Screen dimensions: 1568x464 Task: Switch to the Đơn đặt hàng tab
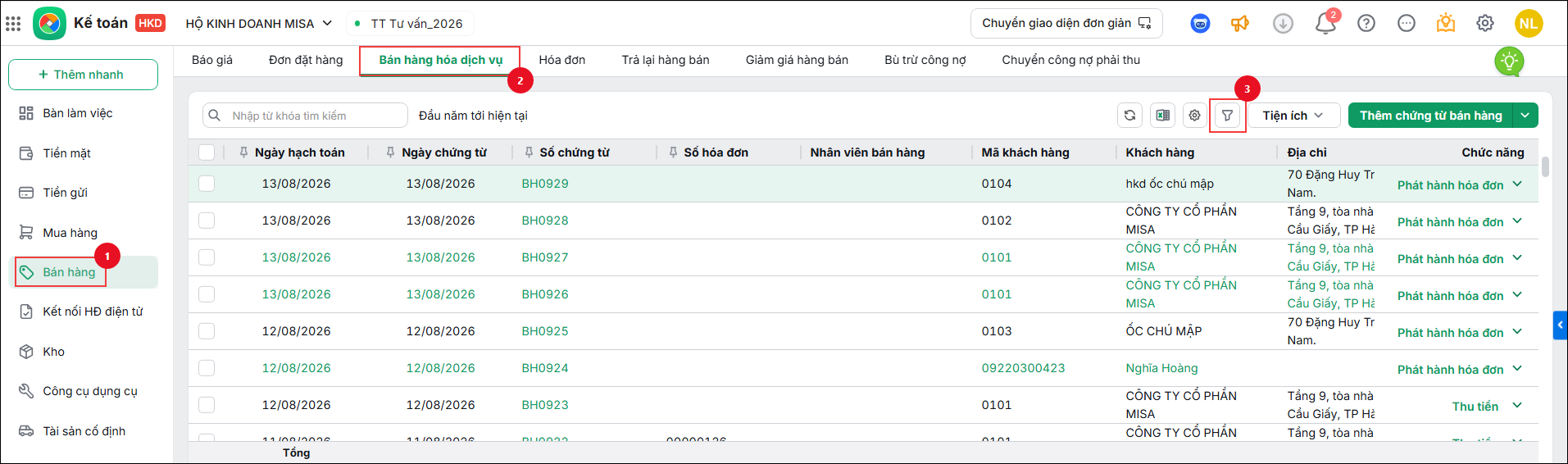[306, 60]
